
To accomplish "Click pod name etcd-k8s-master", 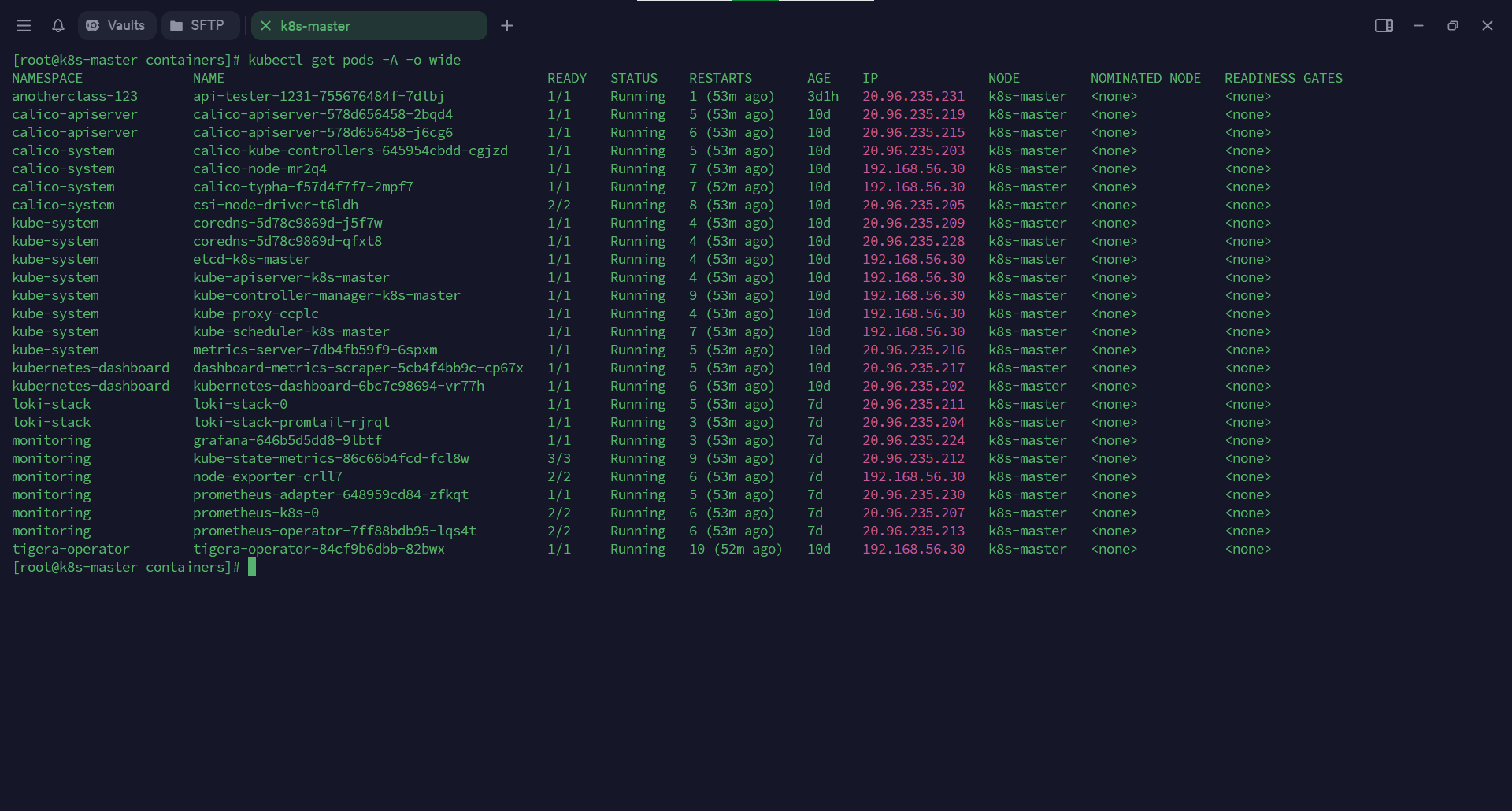I will [252, 259].
